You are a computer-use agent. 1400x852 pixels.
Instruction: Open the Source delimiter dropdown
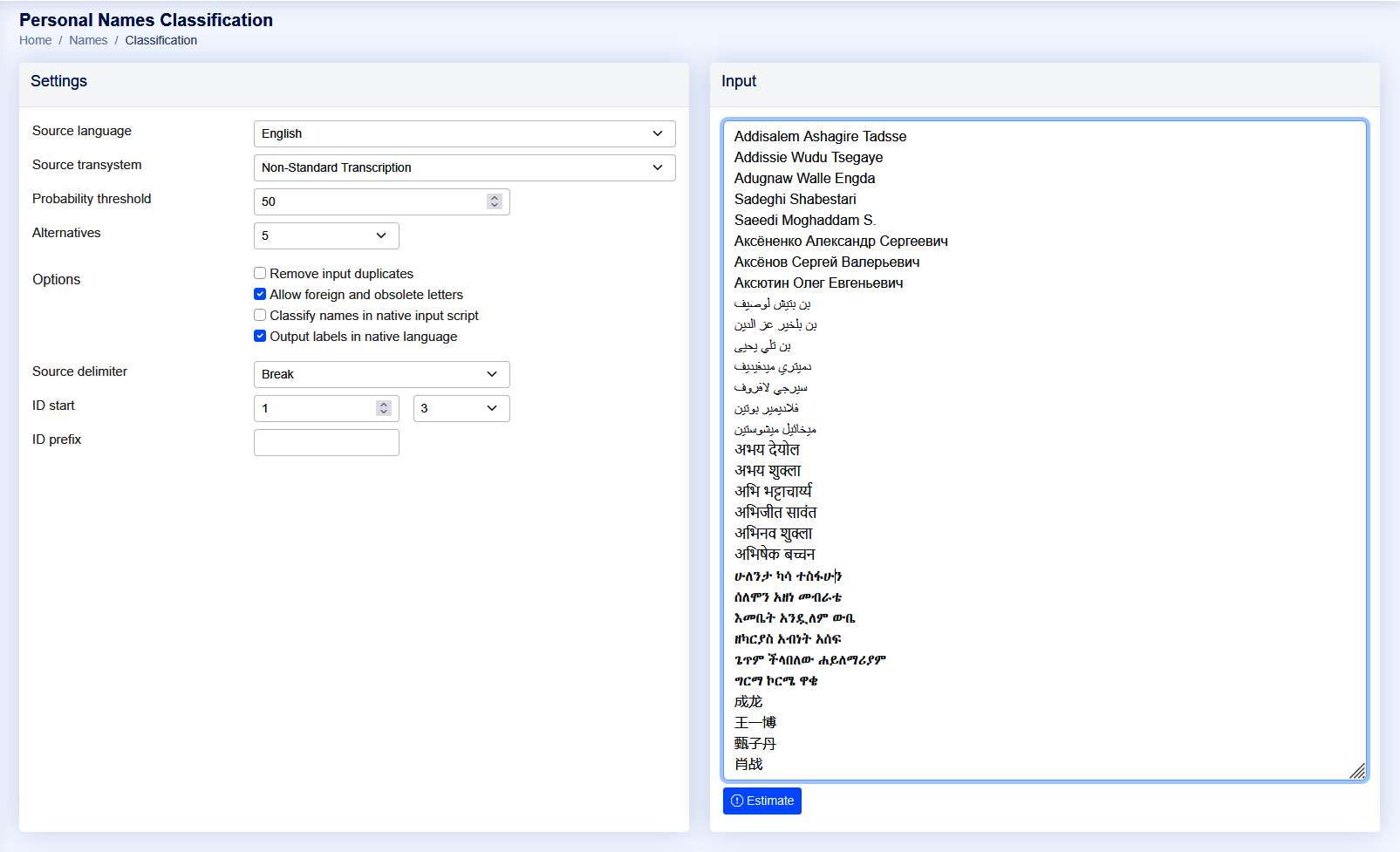click(381, 374)
